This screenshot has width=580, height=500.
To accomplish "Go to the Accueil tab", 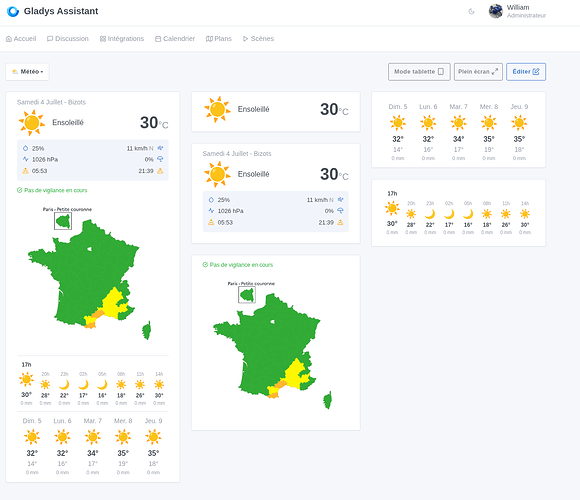I will pos(21,39).
